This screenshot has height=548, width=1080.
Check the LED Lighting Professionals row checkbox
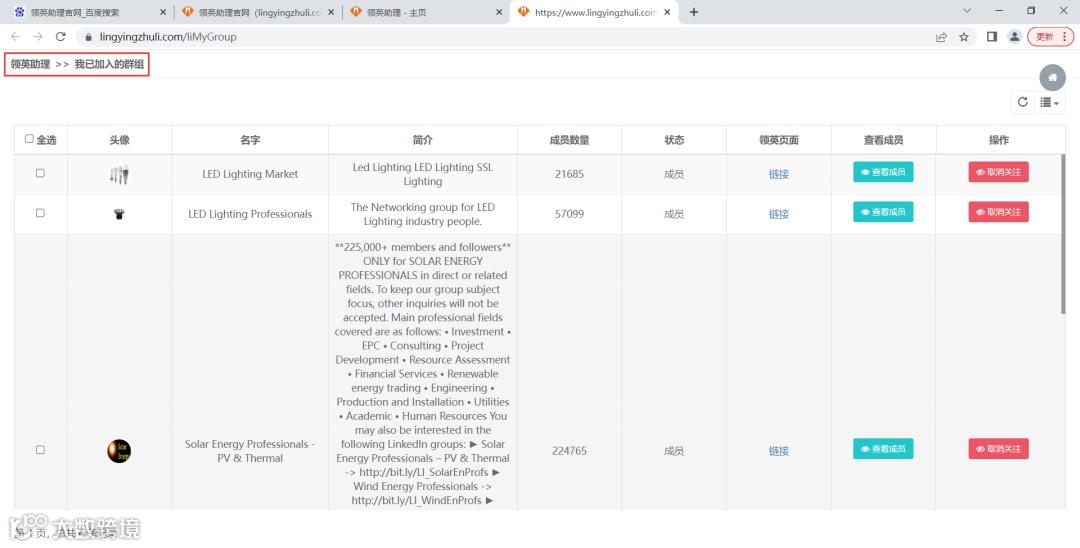40,213
